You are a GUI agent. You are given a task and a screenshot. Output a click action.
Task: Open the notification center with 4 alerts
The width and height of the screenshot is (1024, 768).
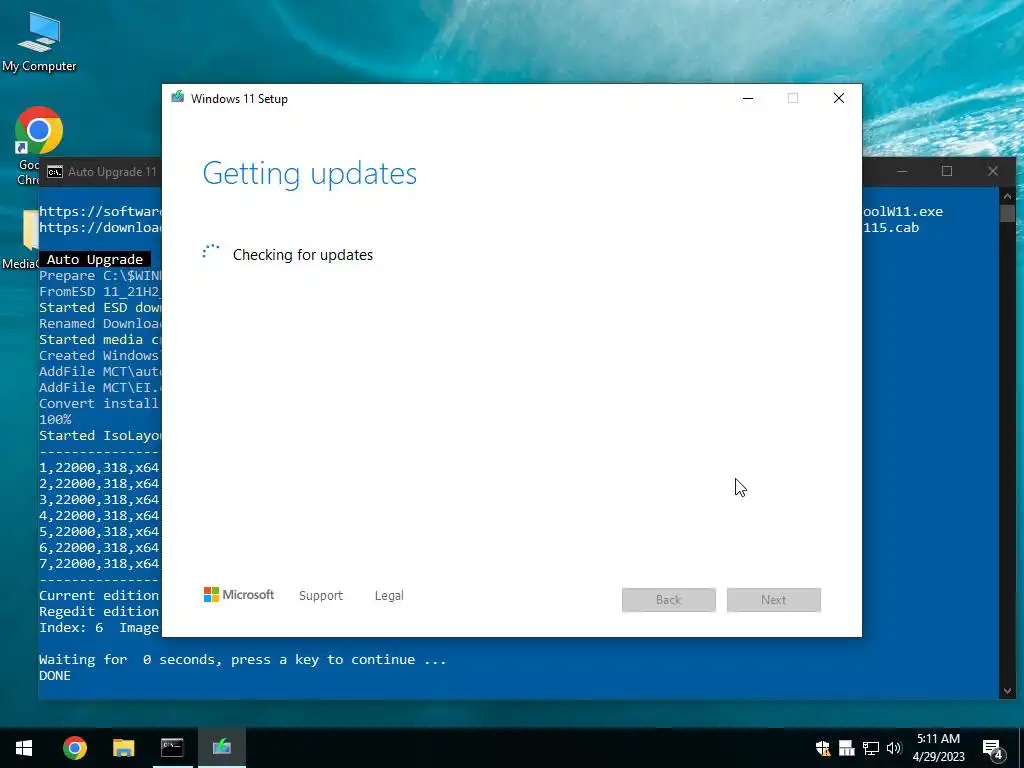[x=993, y=749]
